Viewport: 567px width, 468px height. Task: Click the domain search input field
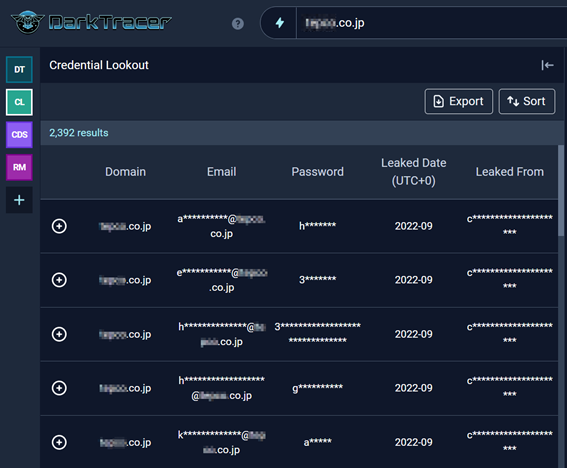431,23
